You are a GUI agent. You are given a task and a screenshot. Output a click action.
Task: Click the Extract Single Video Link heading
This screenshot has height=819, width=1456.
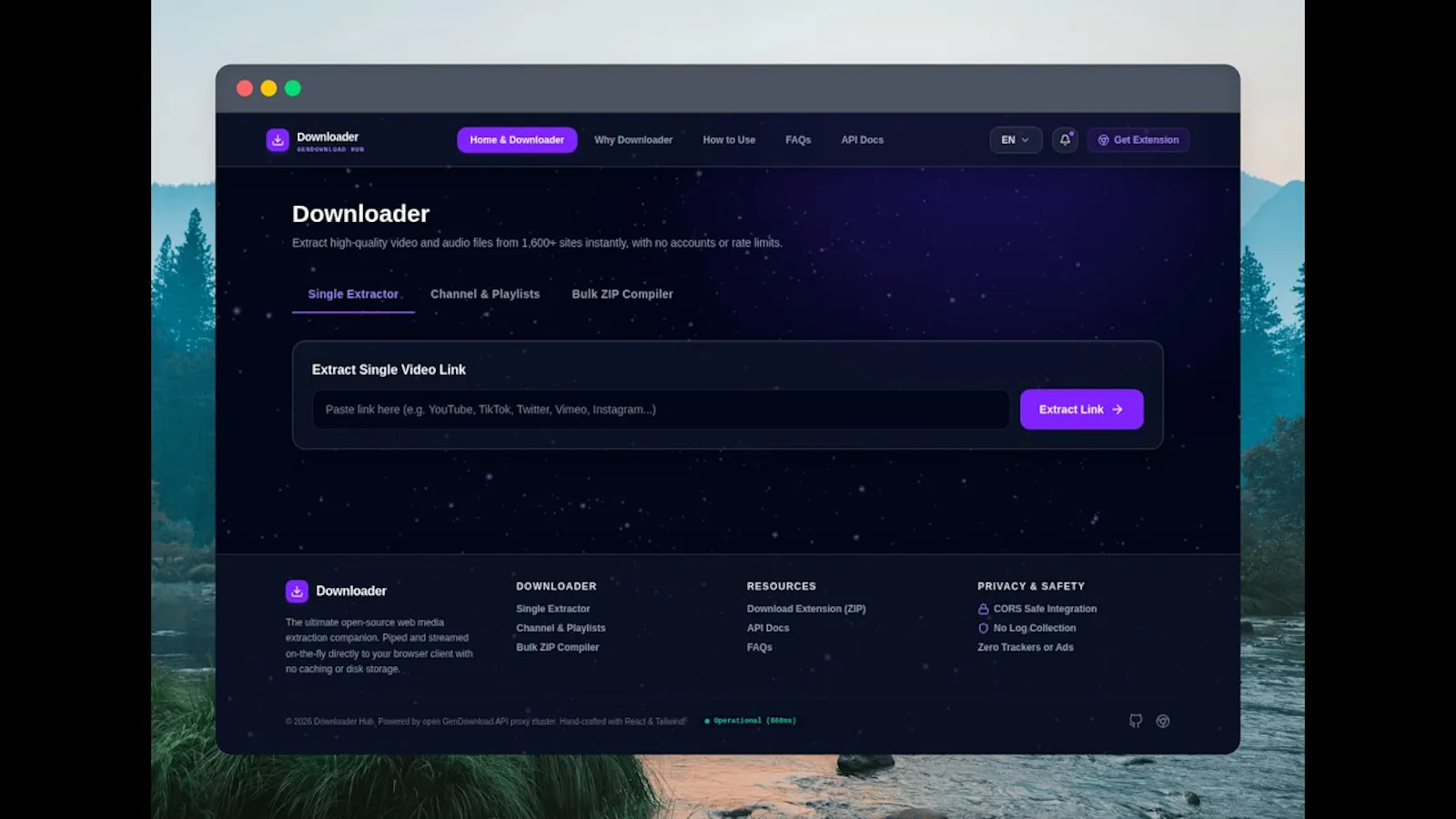point(389,369)
